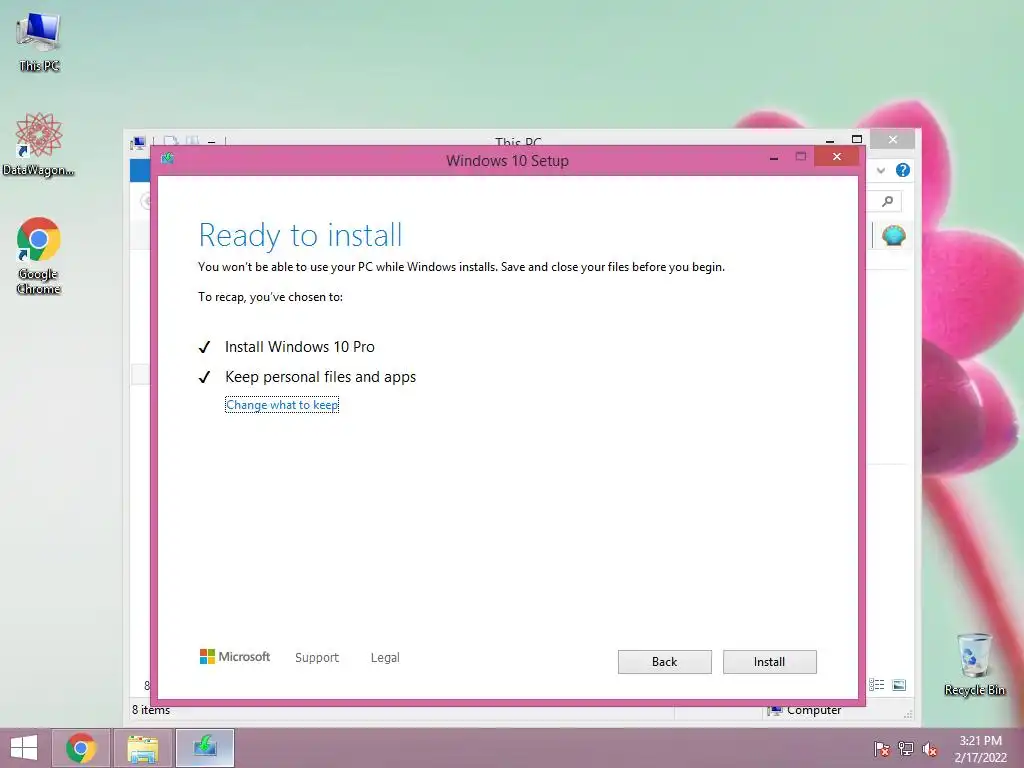Expand the ribbon chevron in This PC window
Screen dimensions: 1024x768
[x=881, y=170]
